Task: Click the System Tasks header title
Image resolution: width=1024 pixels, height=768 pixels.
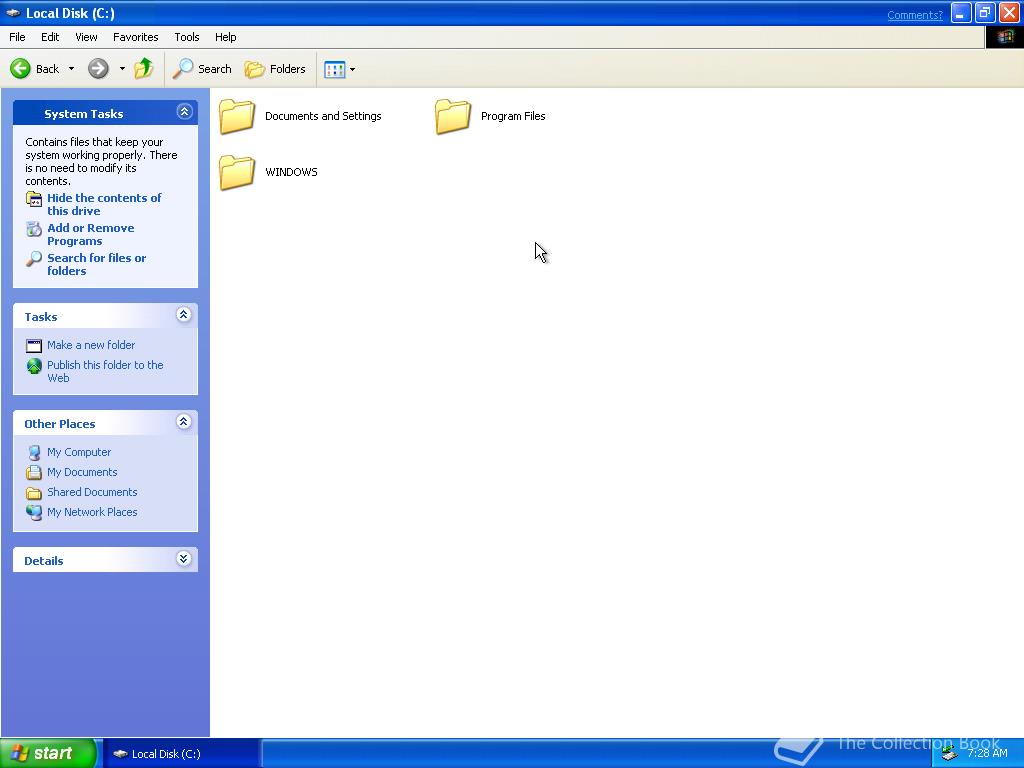Action: [x=84, y=114]
